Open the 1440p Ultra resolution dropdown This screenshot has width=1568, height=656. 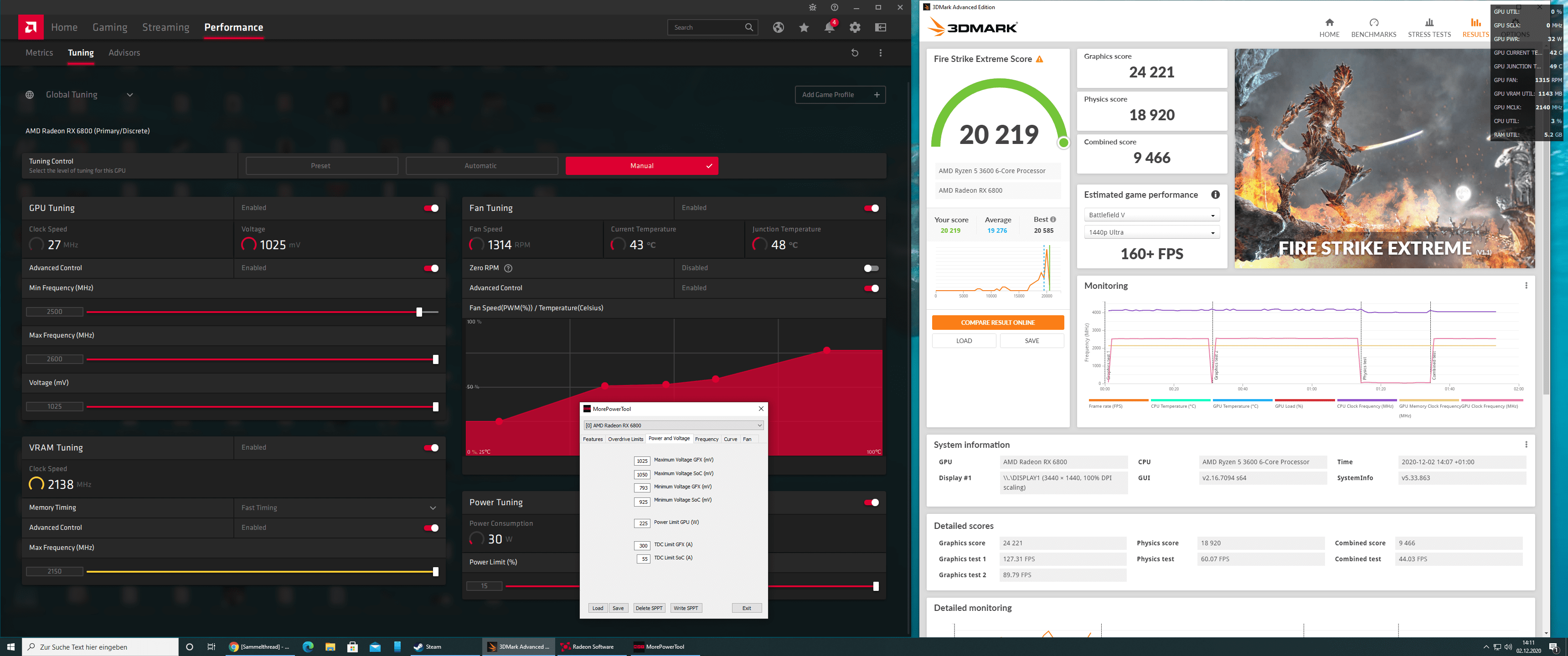click(x=1152, y=232)
